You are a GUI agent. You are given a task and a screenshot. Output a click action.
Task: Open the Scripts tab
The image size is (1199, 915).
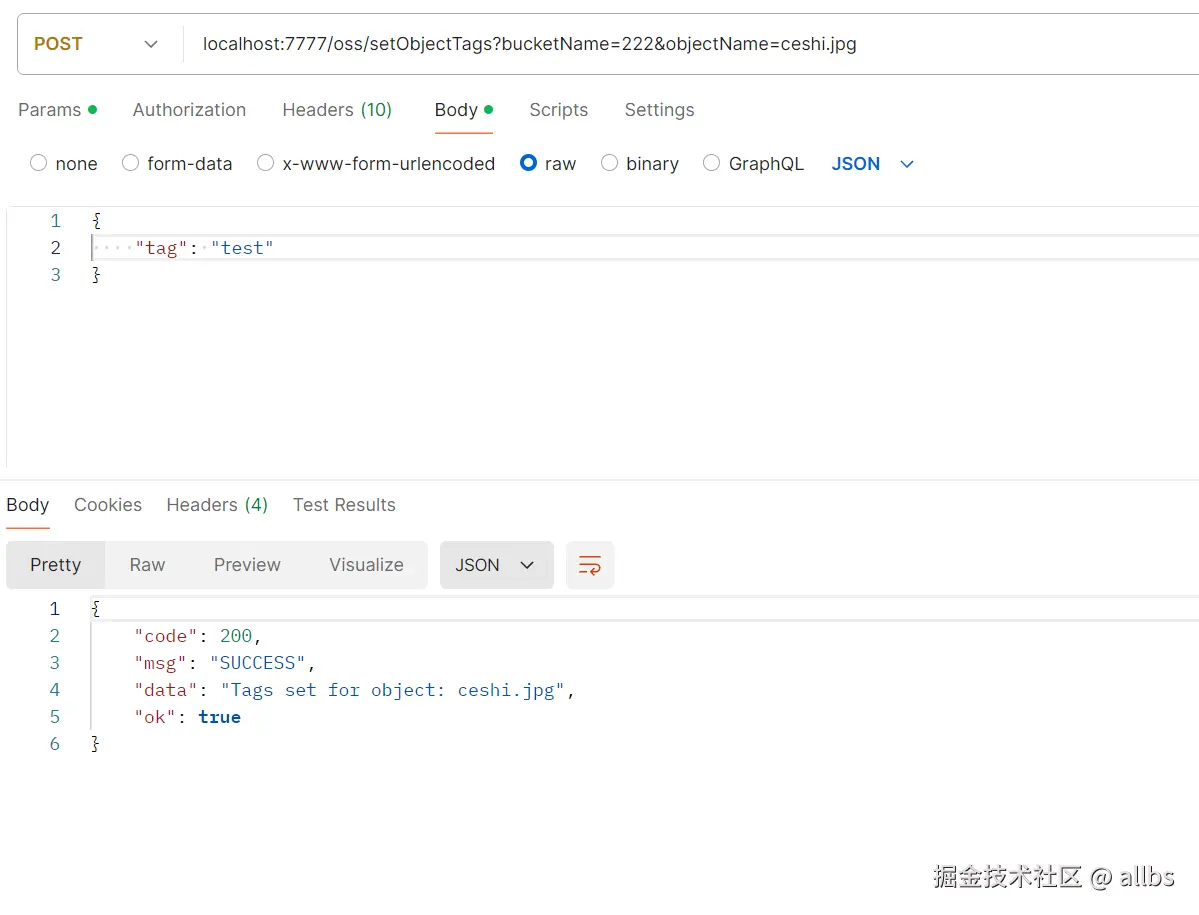pos(558,110)
